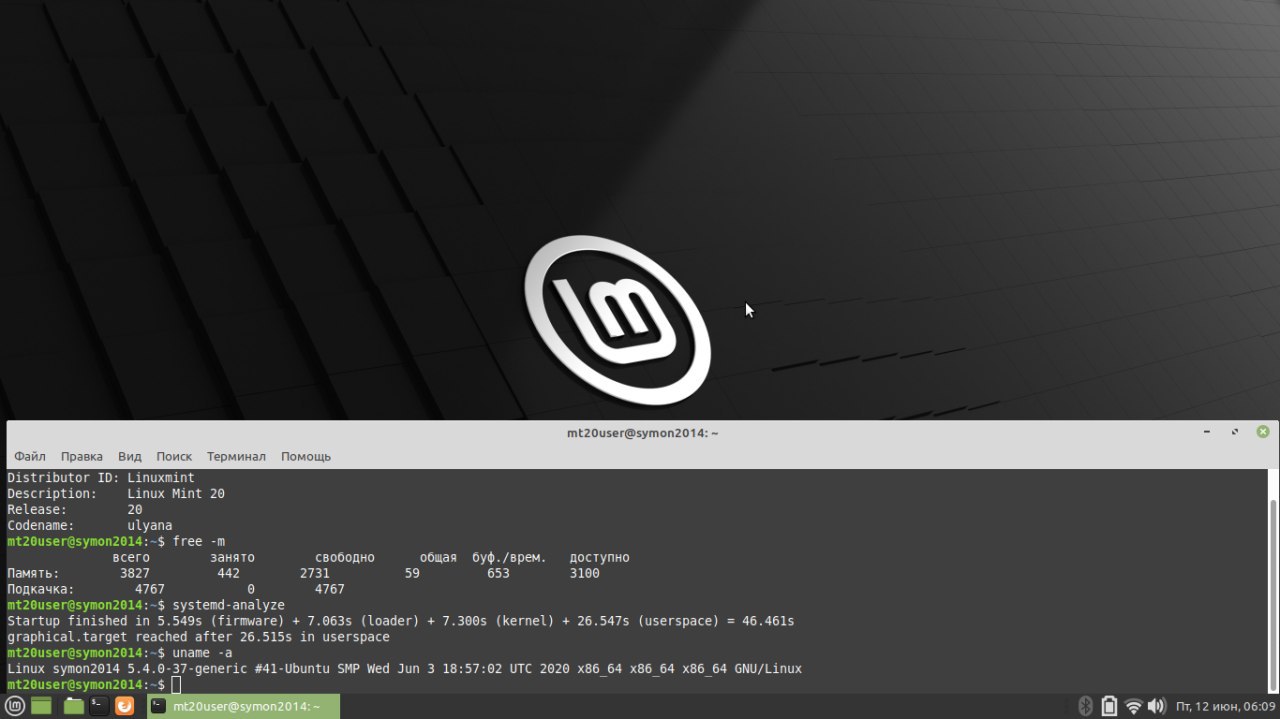
Task: Click the 'Память:' memory row label
Action: coord(33,573)
